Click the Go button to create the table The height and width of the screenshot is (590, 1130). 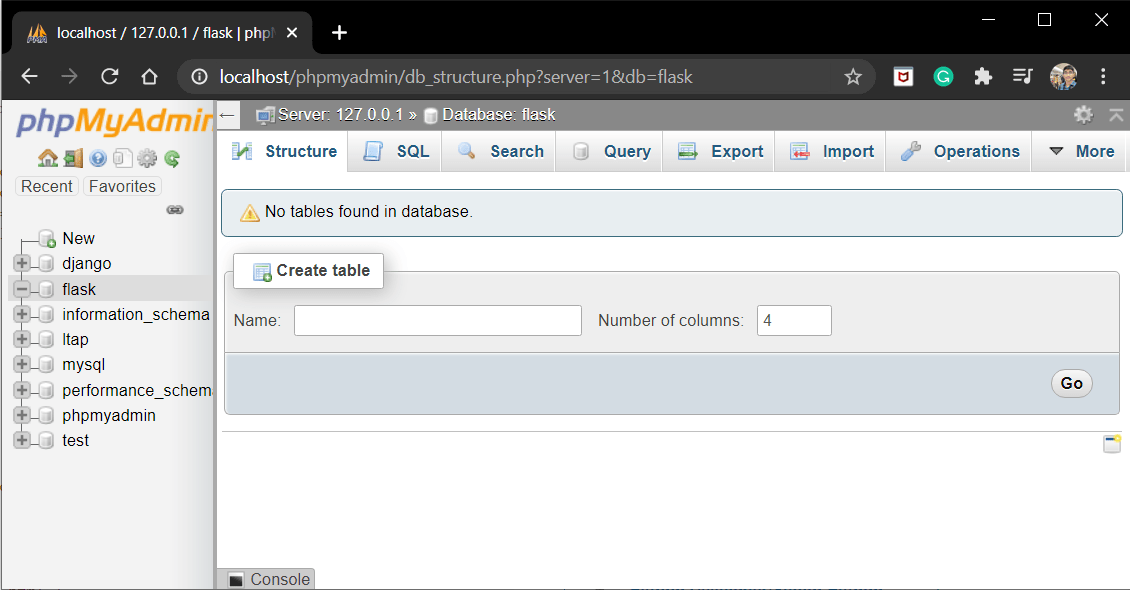click(1071, 383)
